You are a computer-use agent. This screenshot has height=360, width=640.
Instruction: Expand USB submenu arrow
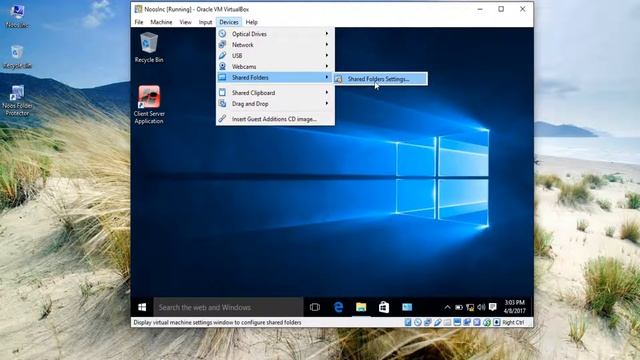click(x=327, y=55)
